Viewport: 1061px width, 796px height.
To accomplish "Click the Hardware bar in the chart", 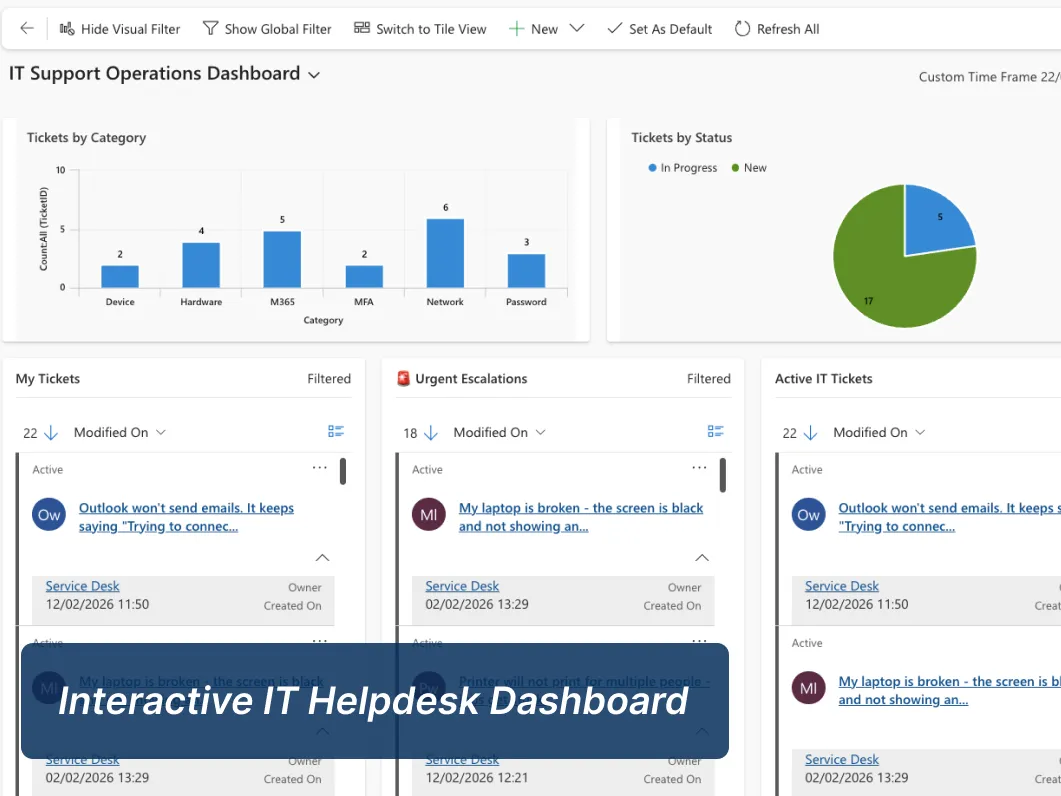I will (201, 265).
